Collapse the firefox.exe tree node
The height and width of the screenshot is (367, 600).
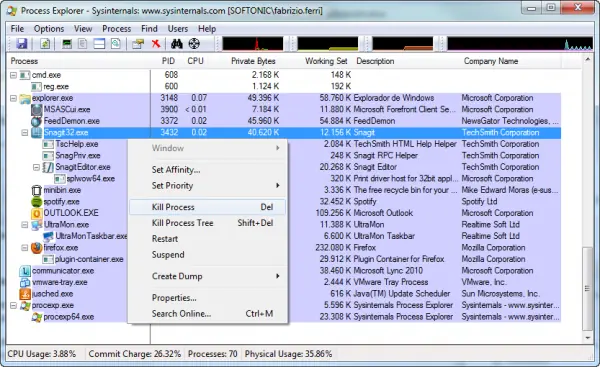[25, 248]
